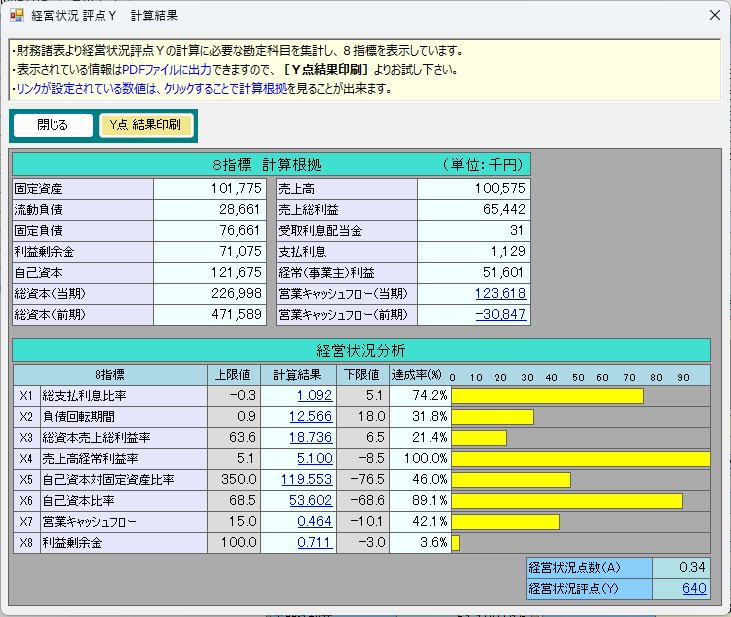
Task: Click the 受取利息配当金 value 31
Action: pos(474,230)
